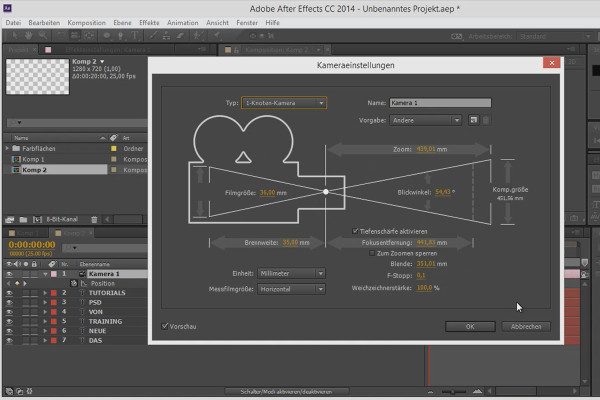Select the Zoom magnifier tool in toolbar
This screenshot has height=400, width=600.
(43, 36)
